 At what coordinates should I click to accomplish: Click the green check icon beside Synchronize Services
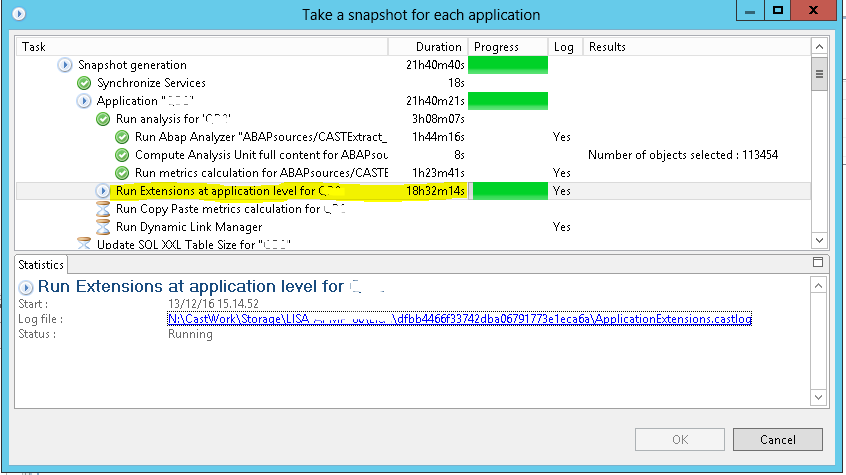click(84, 83)
